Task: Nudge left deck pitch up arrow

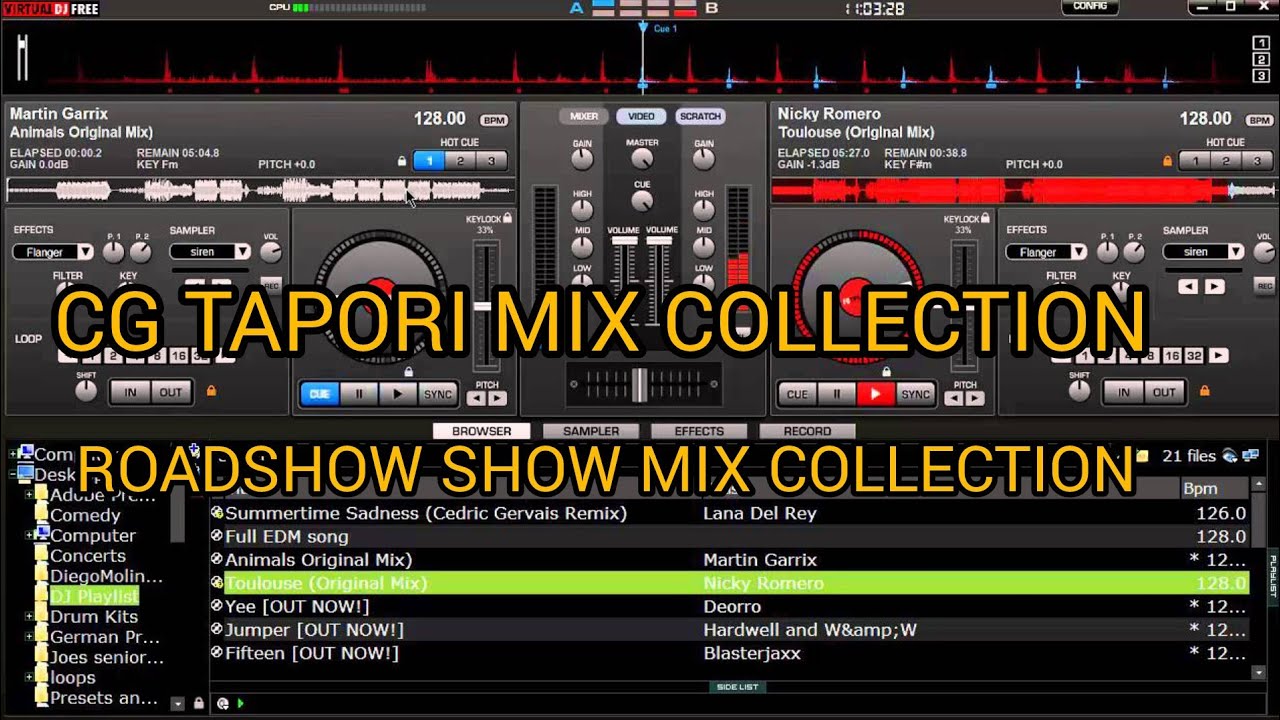Action: pos(497,398)
